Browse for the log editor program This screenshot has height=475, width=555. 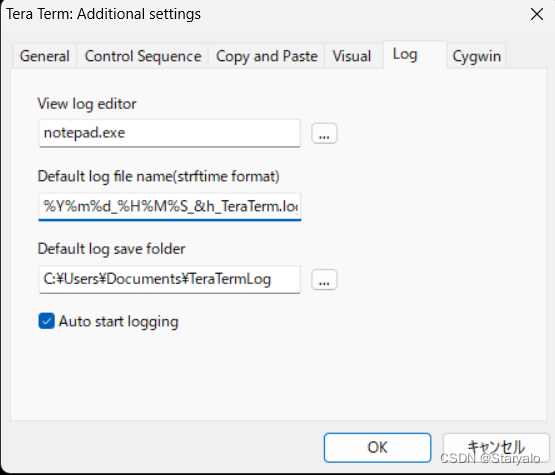point(324,133)
